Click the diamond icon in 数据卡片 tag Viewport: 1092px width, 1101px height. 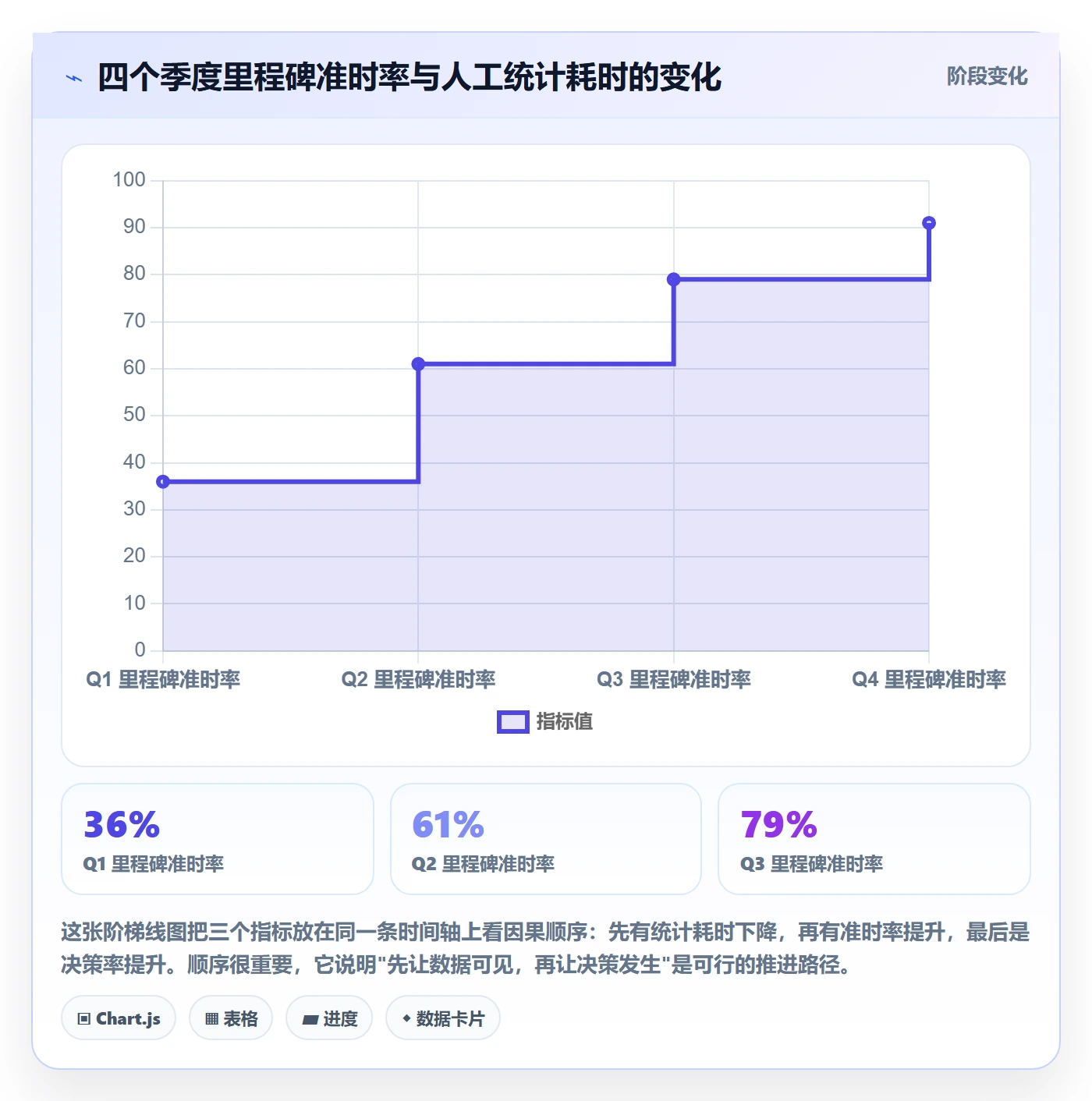pyautogui.click(x=406, y=1018)
